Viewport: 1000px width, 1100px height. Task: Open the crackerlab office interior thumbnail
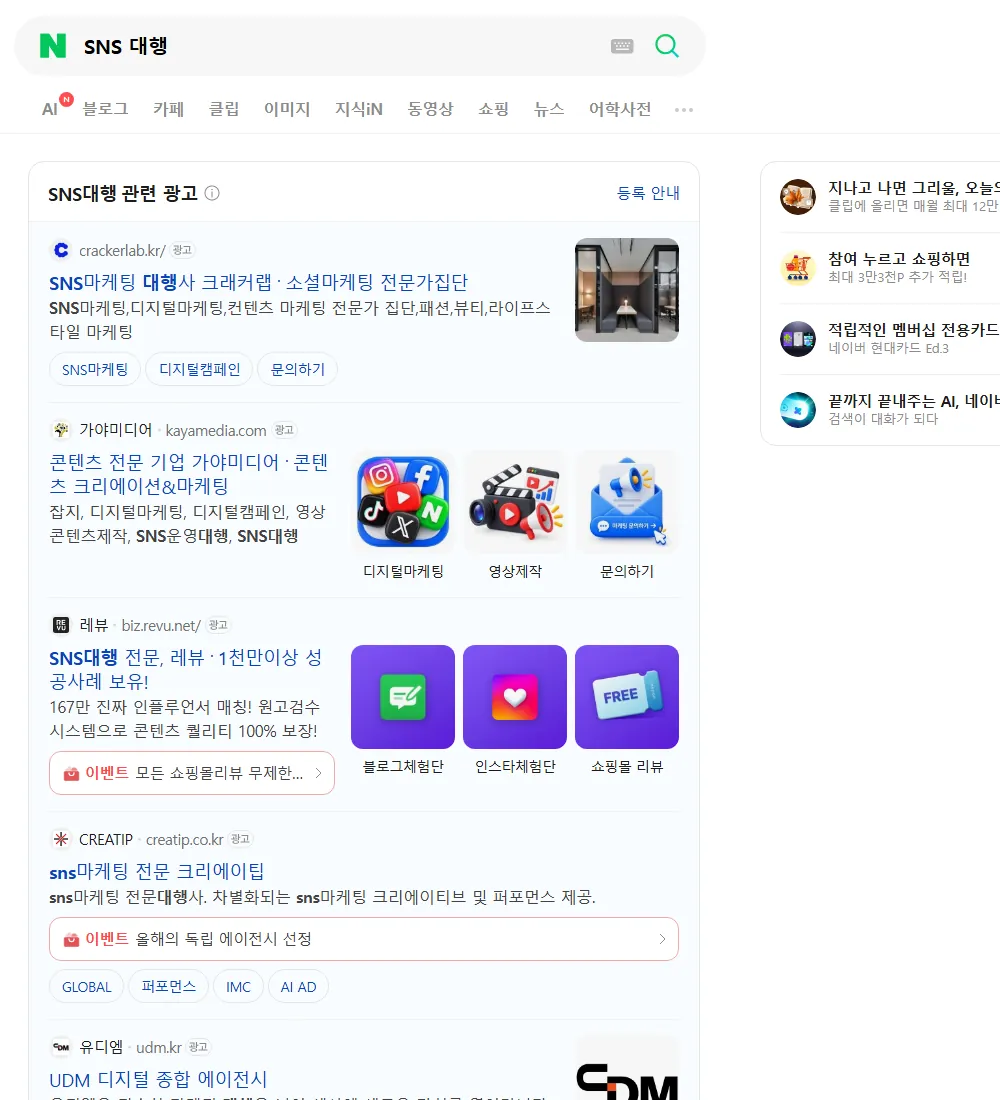(627, 290)
